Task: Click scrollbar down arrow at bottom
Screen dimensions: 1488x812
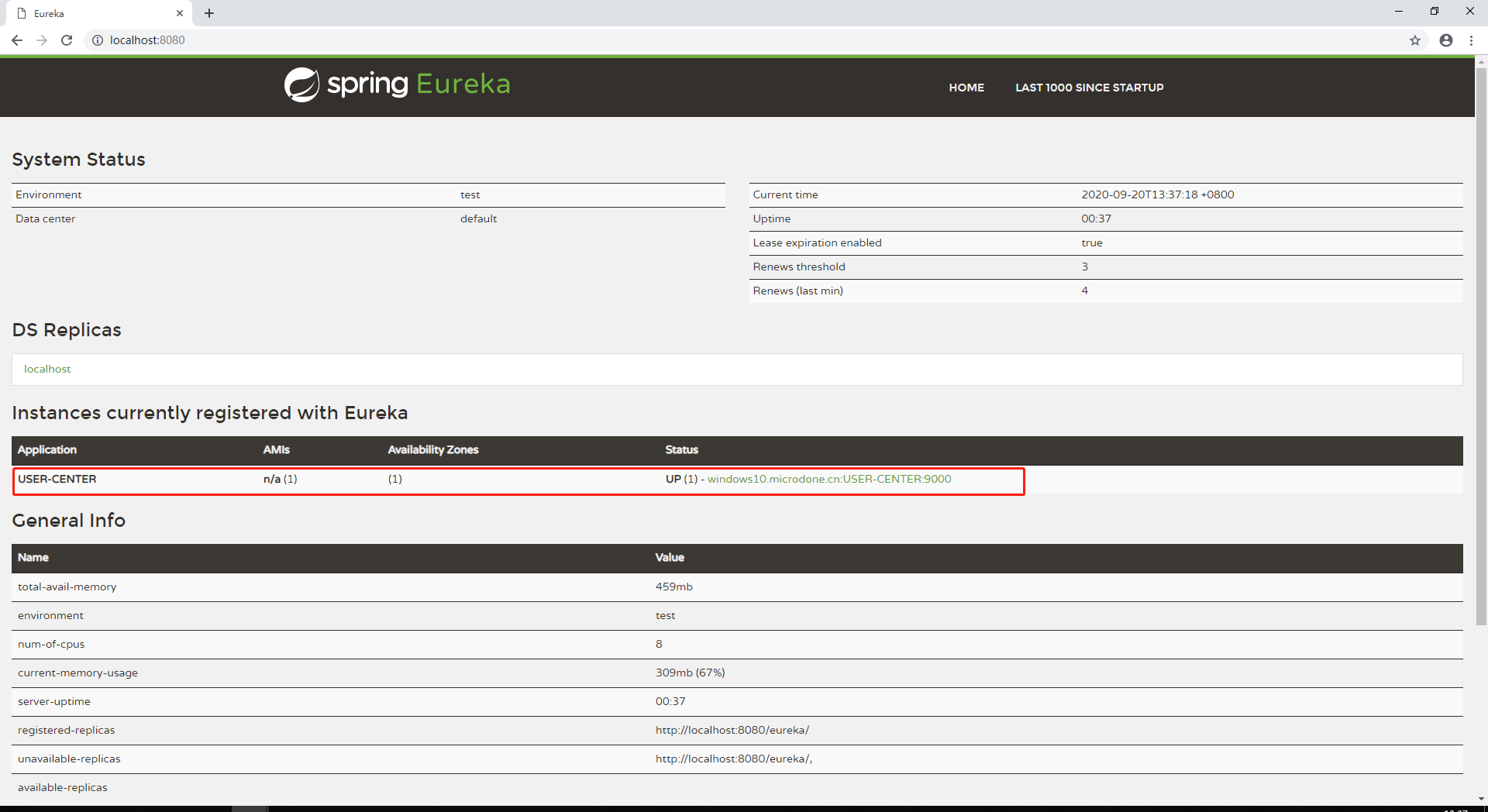Action: [1481, 799]
